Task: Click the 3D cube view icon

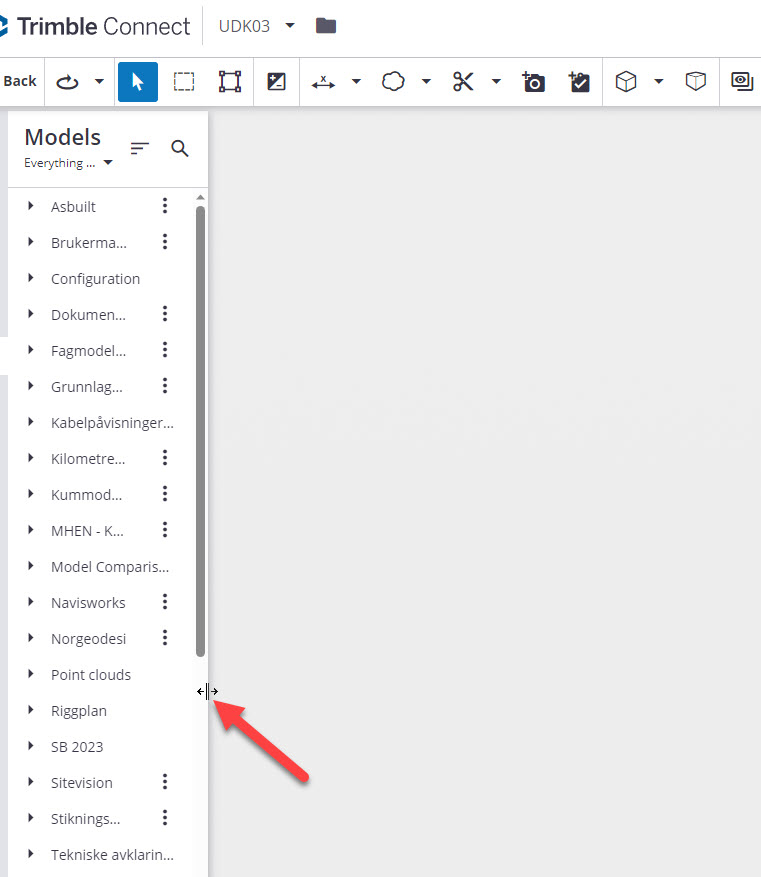Action: point(626,82)
